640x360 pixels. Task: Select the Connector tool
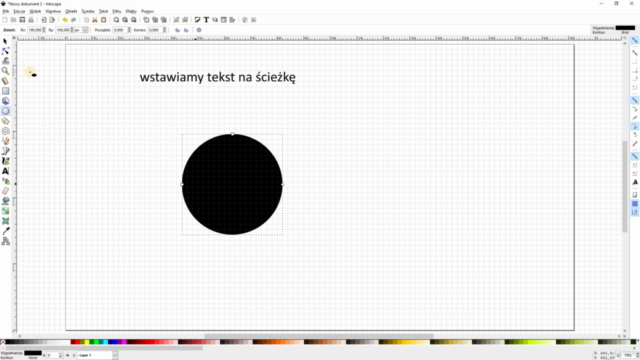5,241
